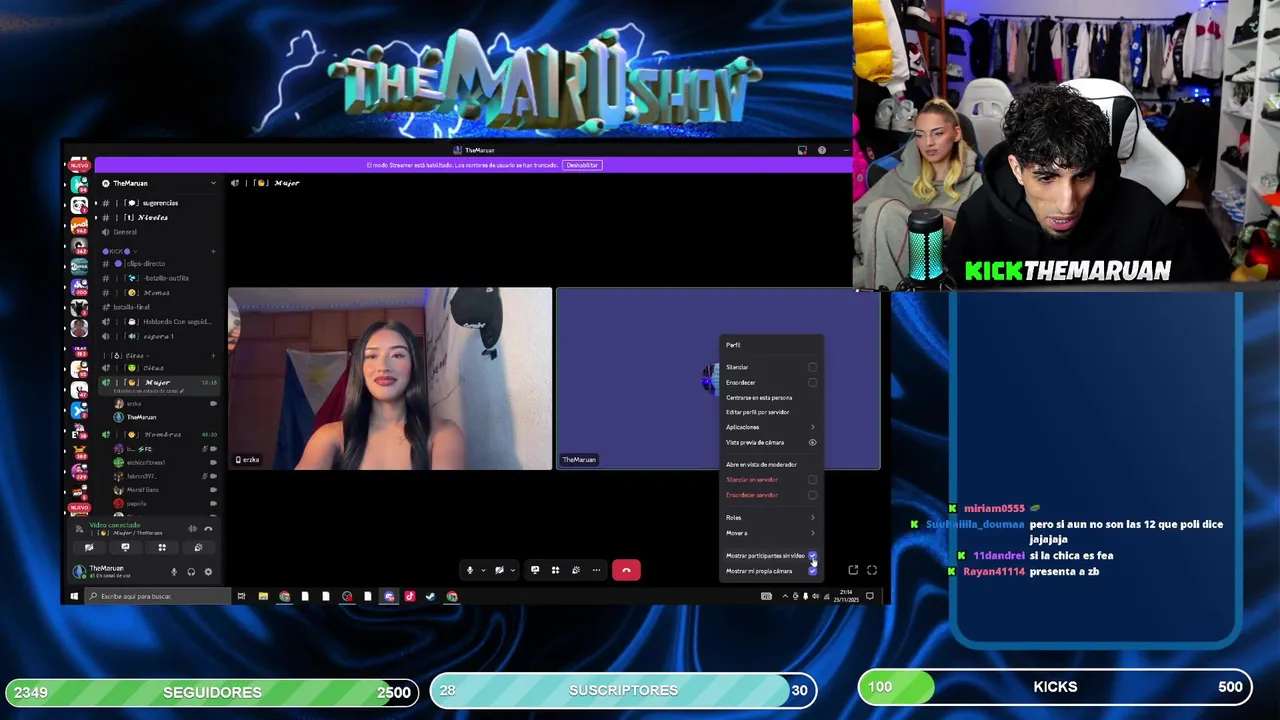The image size is (1280, 720).
Task: Toggle noise suppression in voice panel
Action: (x=192, y=529)
